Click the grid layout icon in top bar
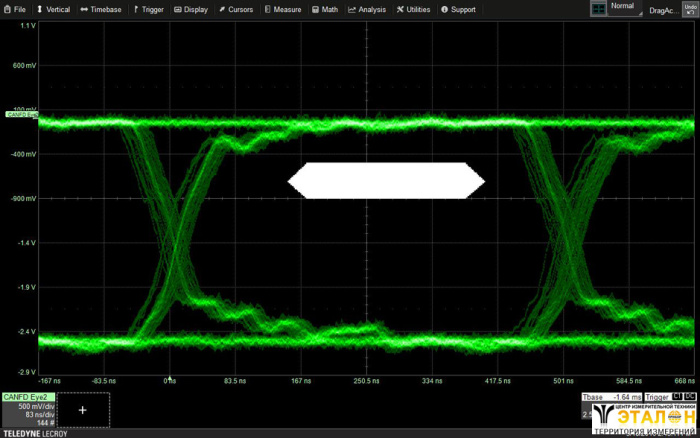Viewport: 700px width, 438px height. coord(598,8)
